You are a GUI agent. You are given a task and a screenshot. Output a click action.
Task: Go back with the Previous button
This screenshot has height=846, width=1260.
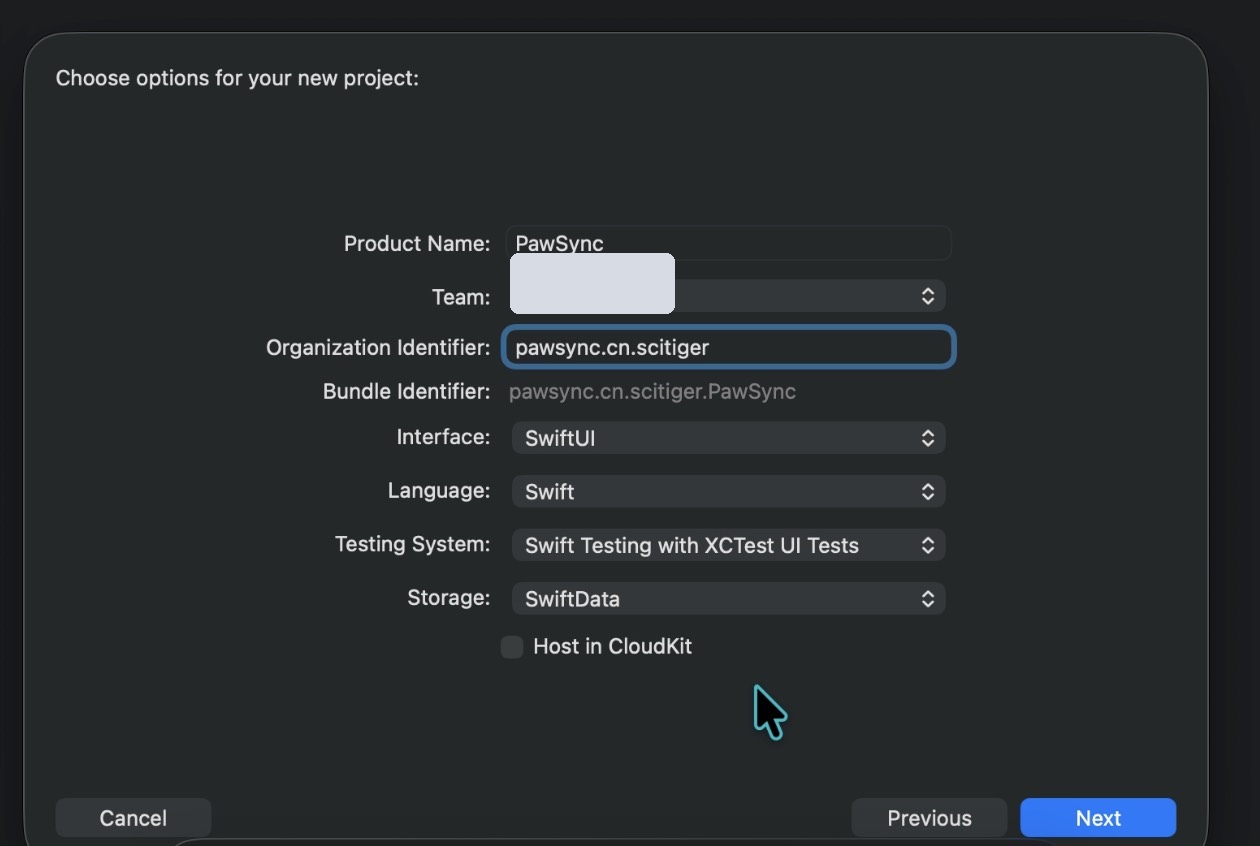coord(929,818)
